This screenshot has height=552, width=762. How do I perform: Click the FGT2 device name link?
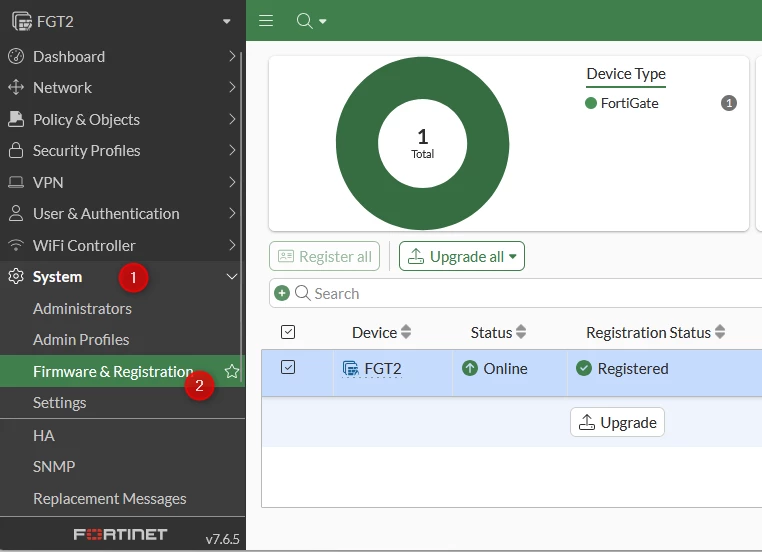click(x=383, y=369)
